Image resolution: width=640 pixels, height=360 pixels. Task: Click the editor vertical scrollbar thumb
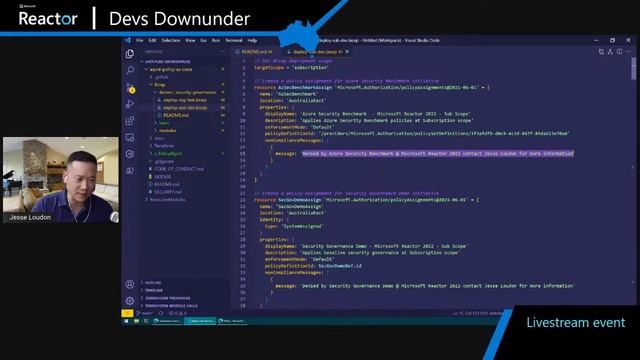click(x=633, y=68)
